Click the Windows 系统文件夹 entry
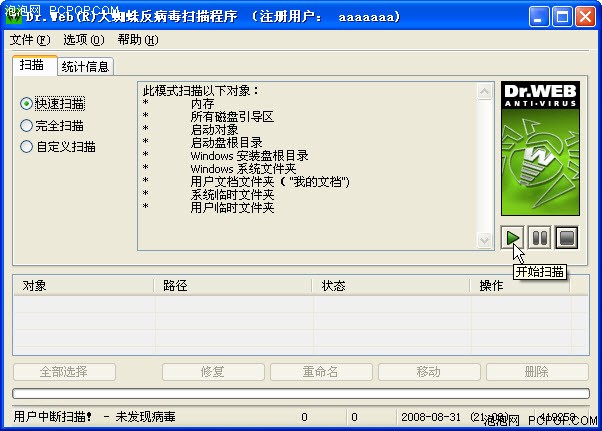The height and width of the screenshot is (431, 602). coord(243,169)
